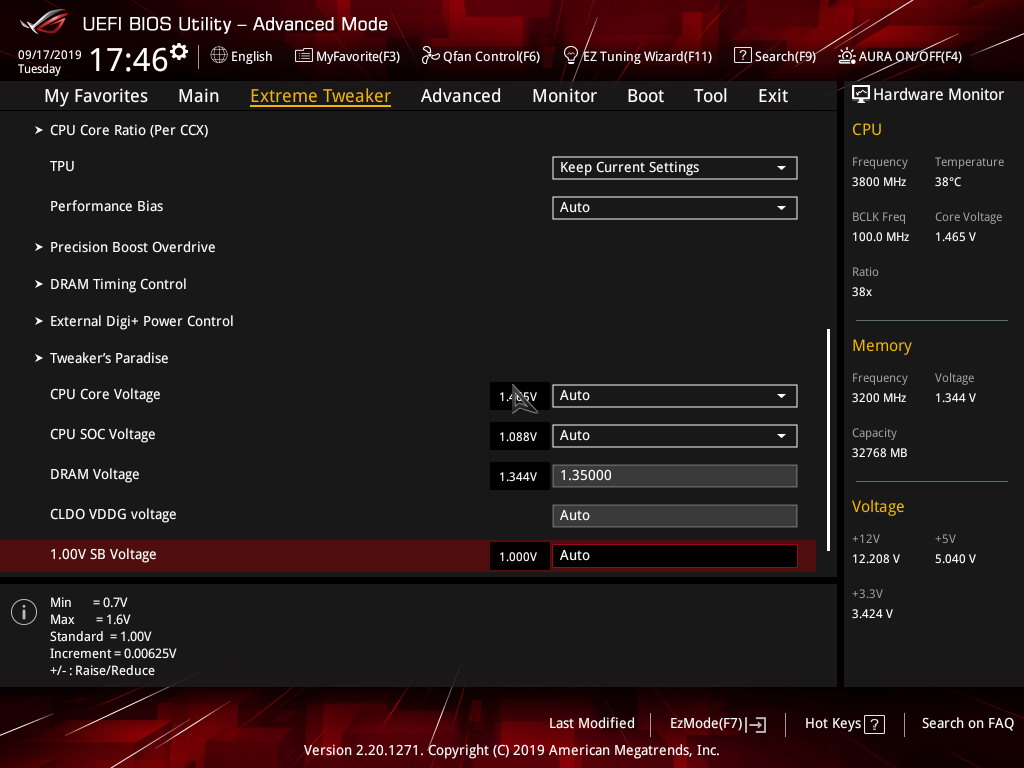Click the CPU frequency 3800 MHz value
Screen dimensions: 1024x768
click(879, 182)
